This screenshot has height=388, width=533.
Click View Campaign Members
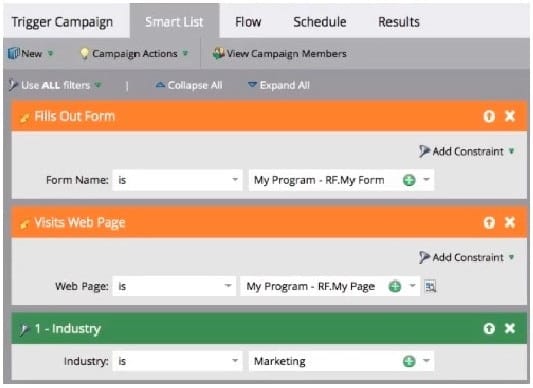click(280, 53)
